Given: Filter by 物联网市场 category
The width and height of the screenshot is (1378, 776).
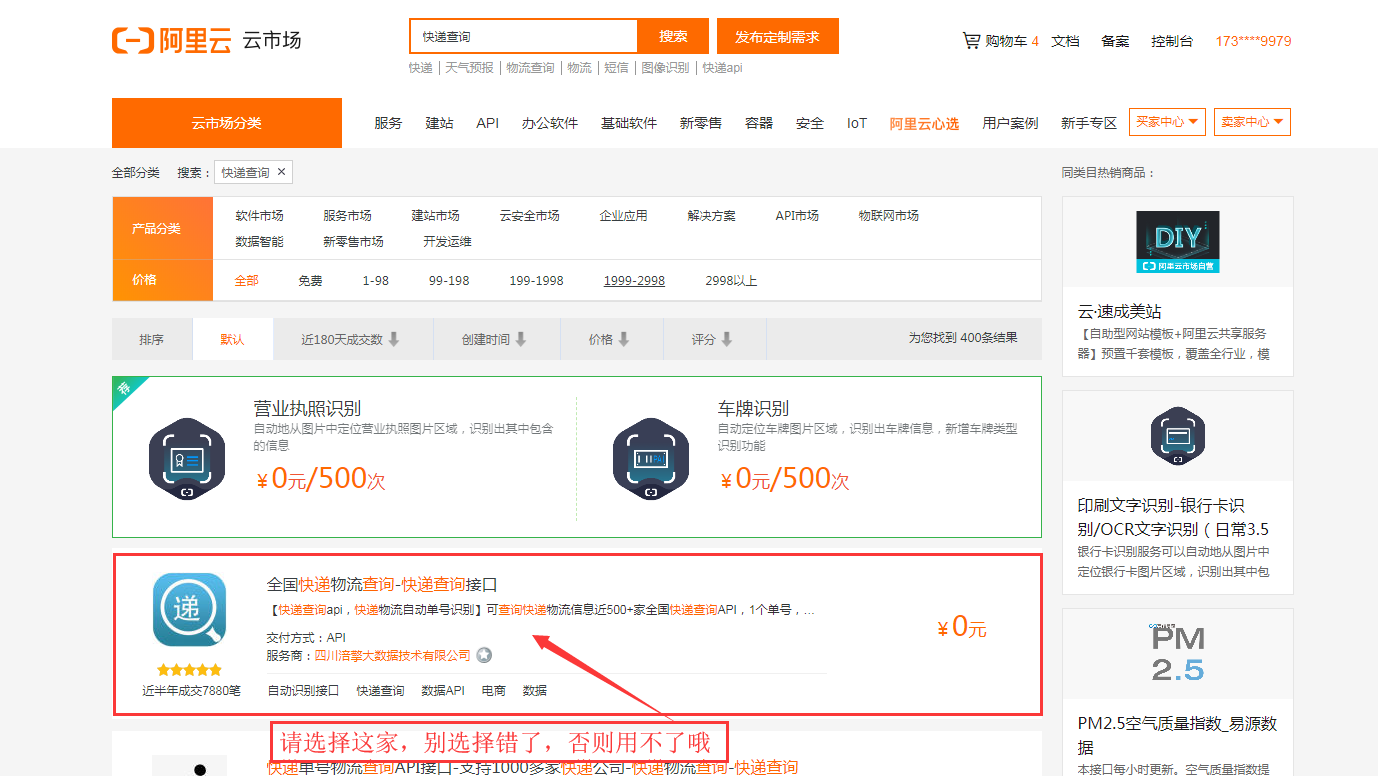Looking at the screenshot, I should [888, 215].
